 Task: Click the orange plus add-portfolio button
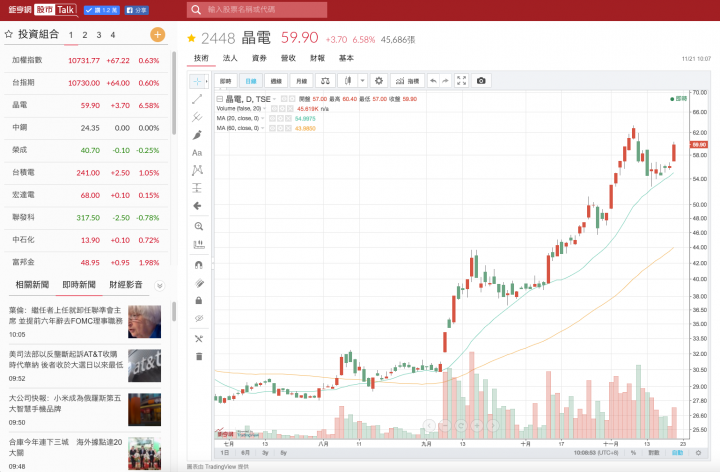tap(158, 34)
